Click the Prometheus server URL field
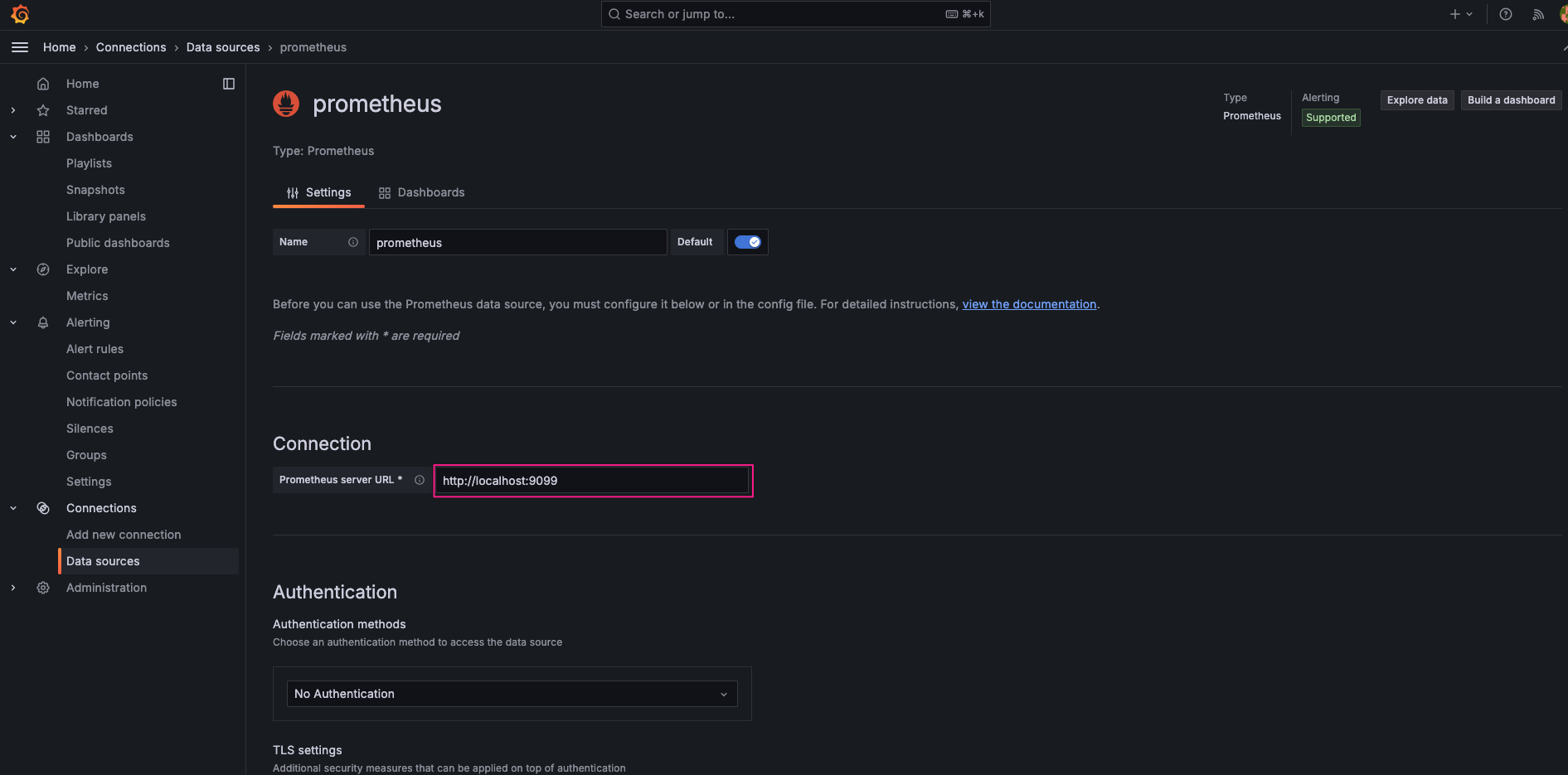 pos(593,481)
